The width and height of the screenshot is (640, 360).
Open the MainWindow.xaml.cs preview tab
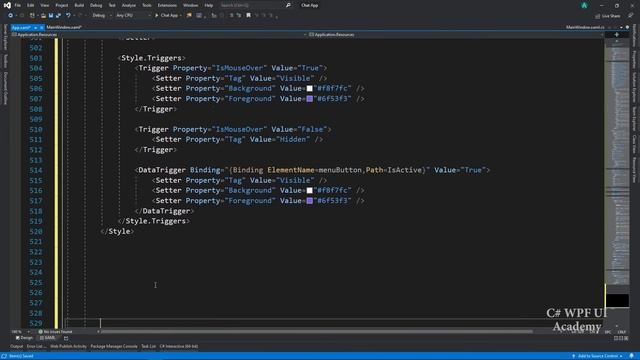[x=585, y=27]
